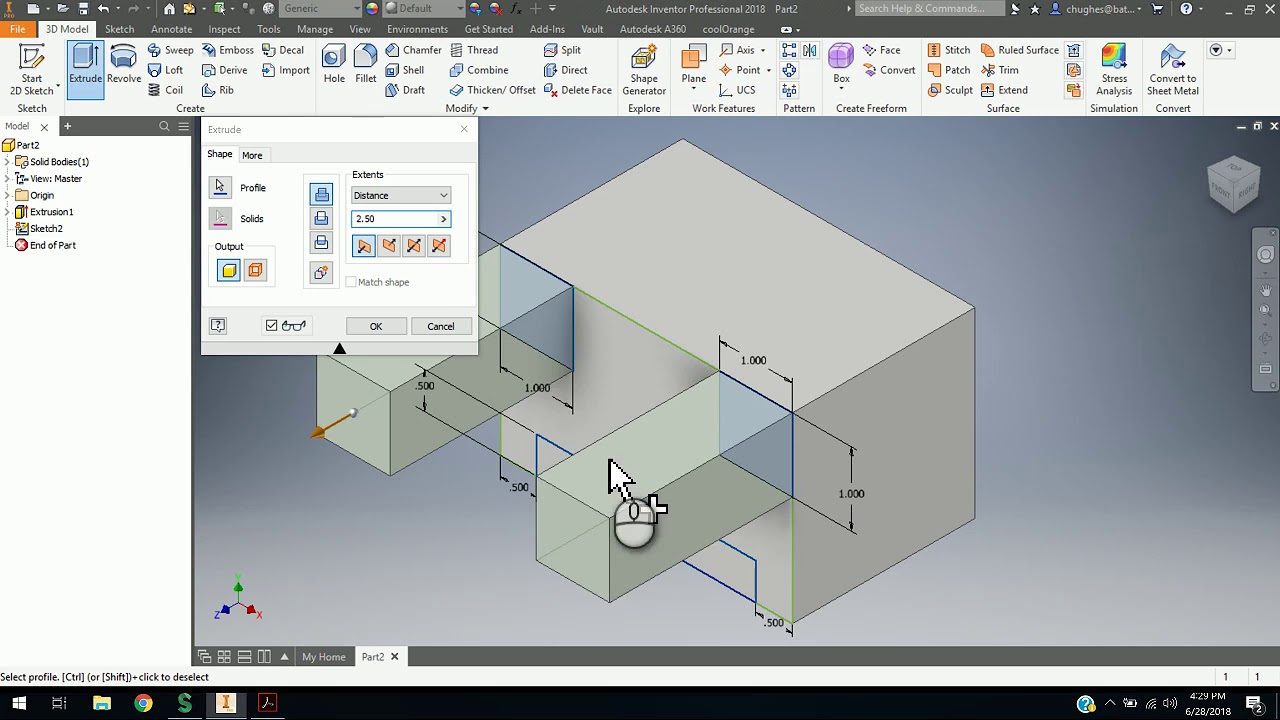Start a 2D Sketch
The width and height of the screenshot is (1280, 720).
tap(31, 71)
